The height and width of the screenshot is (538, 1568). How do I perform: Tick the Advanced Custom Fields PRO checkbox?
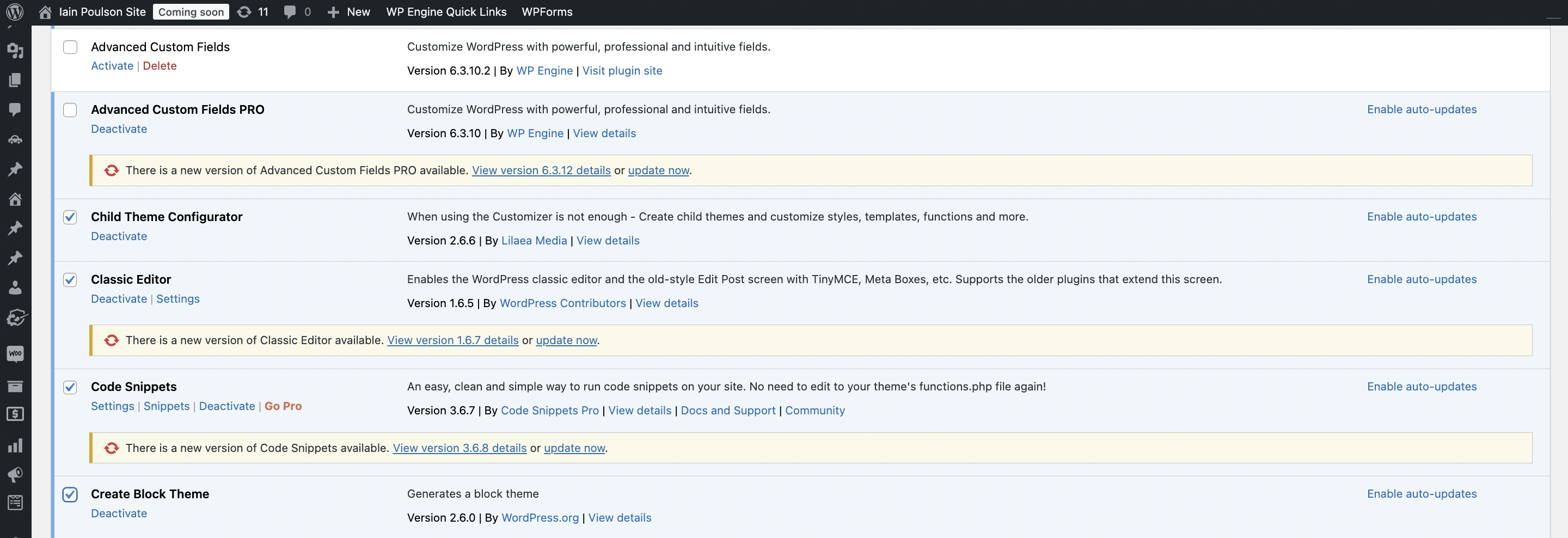click(70, 110)
